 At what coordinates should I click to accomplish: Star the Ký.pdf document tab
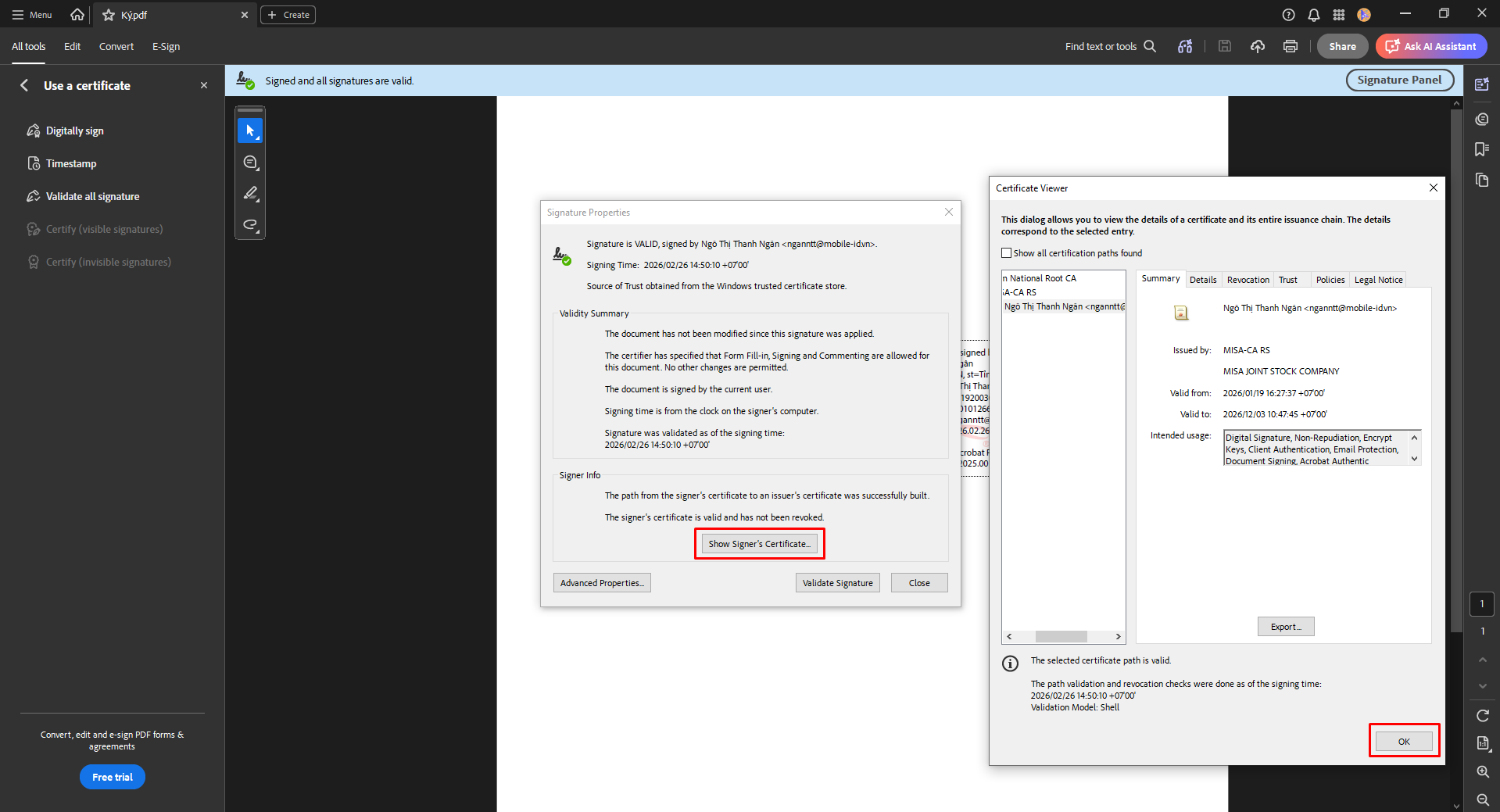[109, 15]
